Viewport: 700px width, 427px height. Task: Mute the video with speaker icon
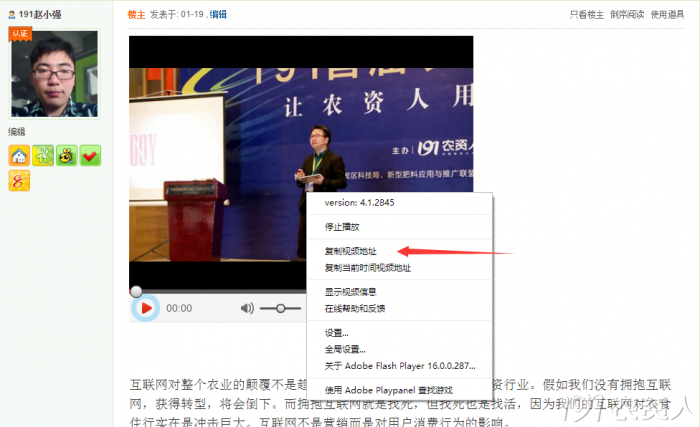pyautogui.click(x=247, y=308)
